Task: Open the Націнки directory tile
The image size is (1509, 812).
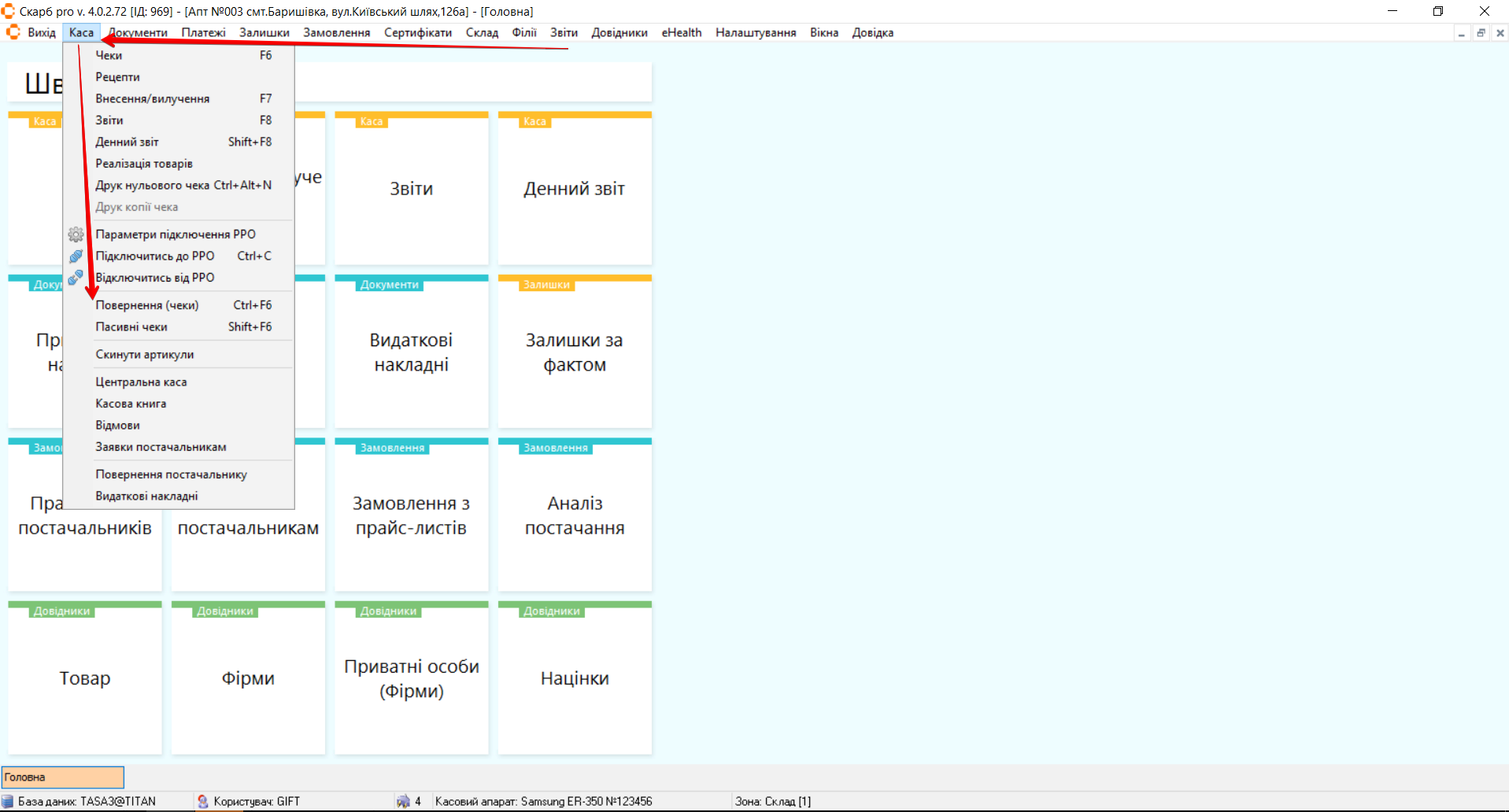Action: click(x=575, y=678)
